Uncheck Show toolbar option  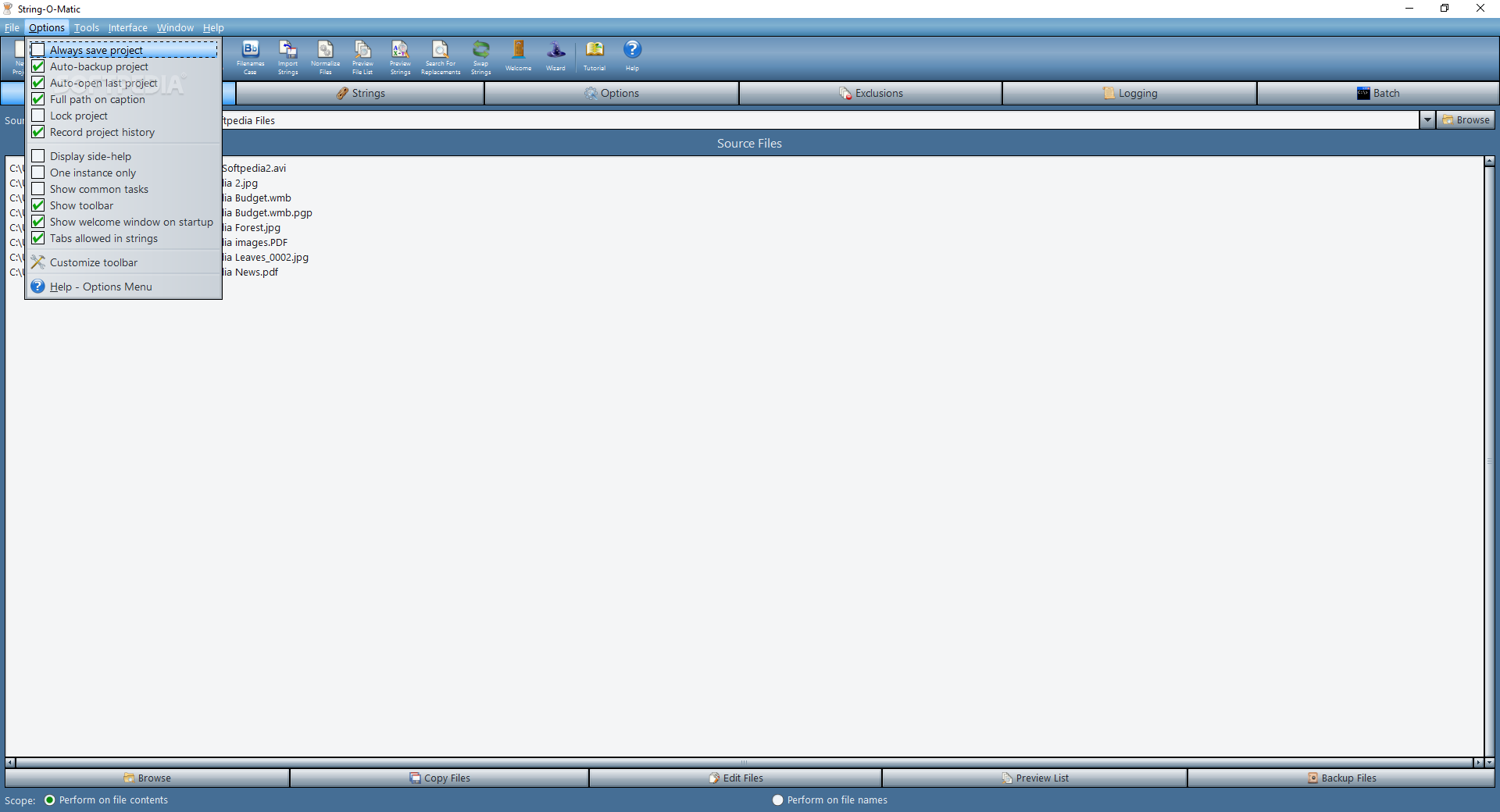38,205
